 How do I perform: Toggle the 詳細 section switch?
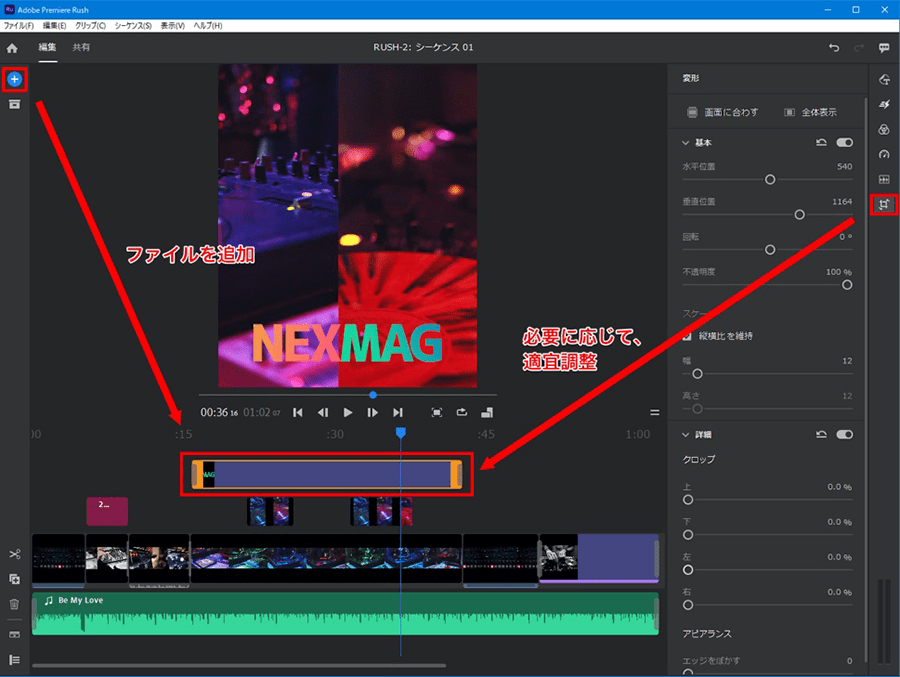click(x=845, y=435)
